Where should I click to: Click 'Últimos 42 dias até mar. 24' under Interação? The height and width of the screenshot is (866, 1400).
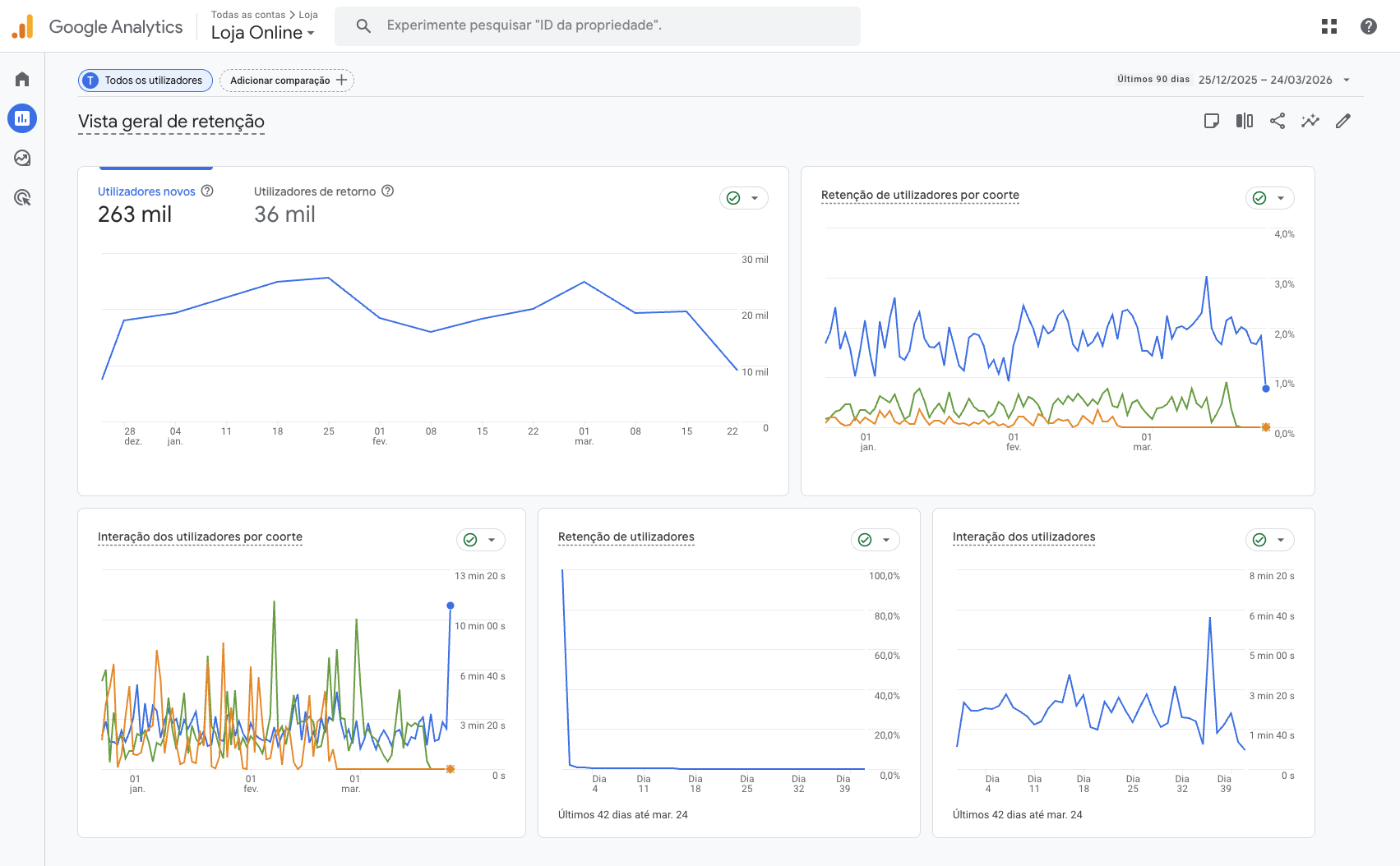click(1018, 815)
